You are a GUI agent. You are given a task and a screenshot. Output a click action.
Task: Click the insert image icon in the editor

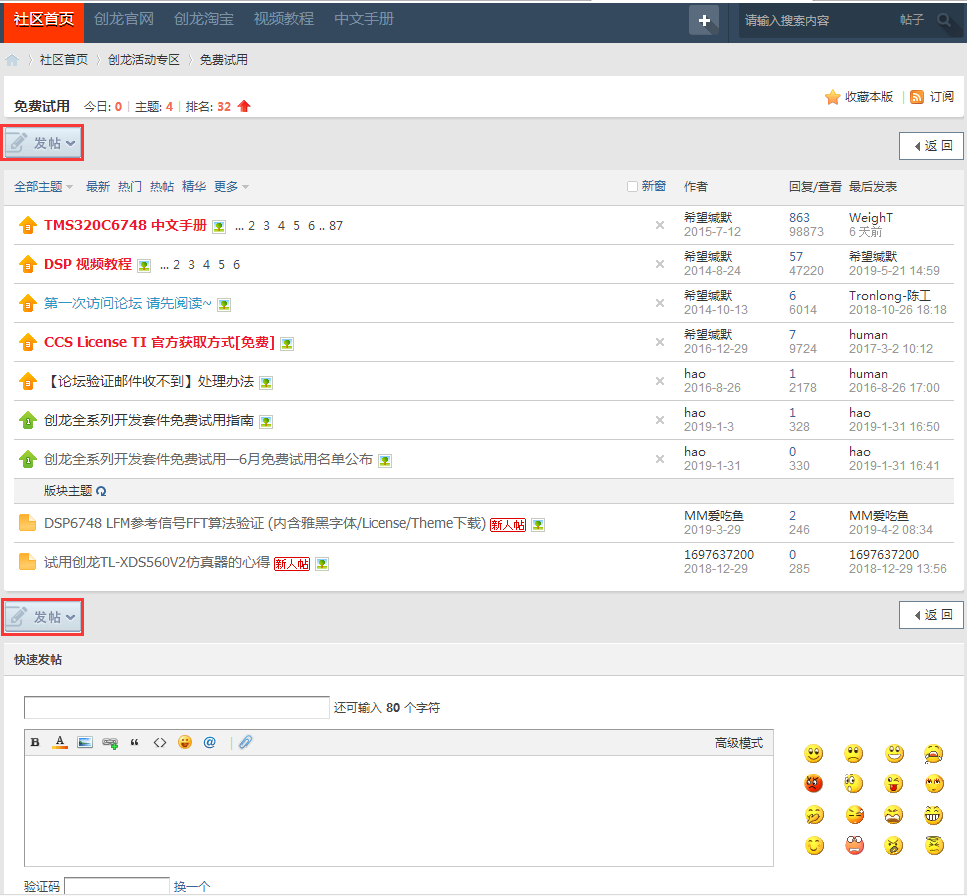tap(85, 742)
